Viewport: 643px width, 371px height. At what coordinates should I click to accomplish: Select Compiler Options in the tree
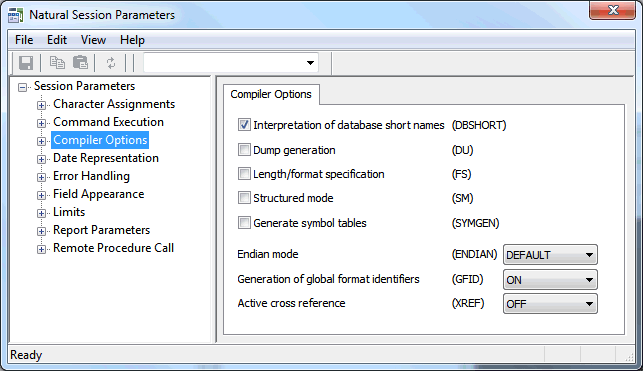pos(100,140)
